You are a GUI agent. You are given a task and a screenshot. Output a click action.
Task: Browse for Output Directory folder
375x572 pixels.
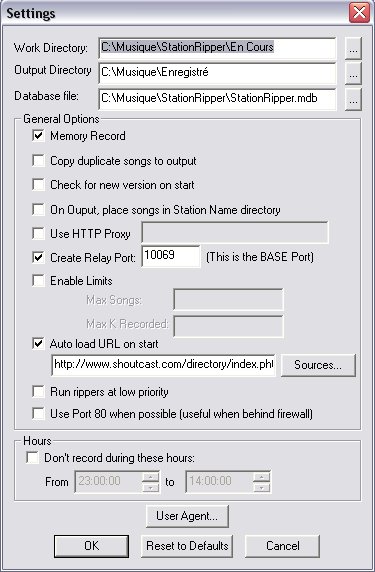pos(353,73)
